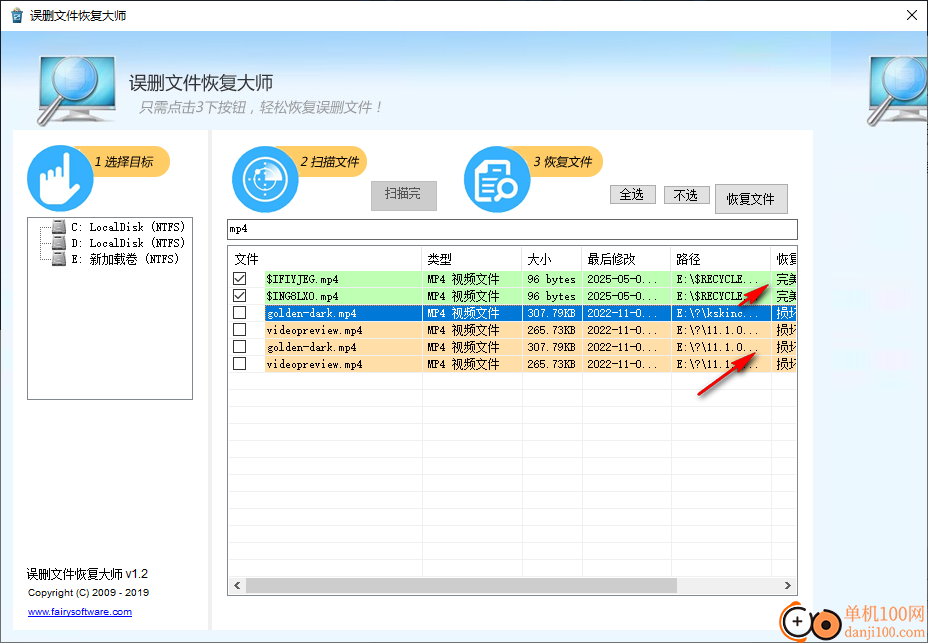928x643 pixels.
Task: Select the $ING8LXO.mp4 file name
Action: (302, 296)
